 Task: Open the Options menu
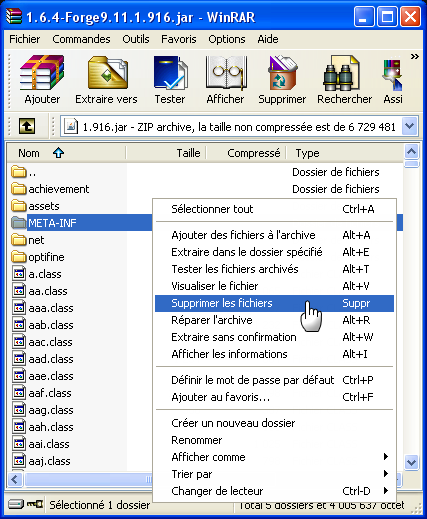227,39
